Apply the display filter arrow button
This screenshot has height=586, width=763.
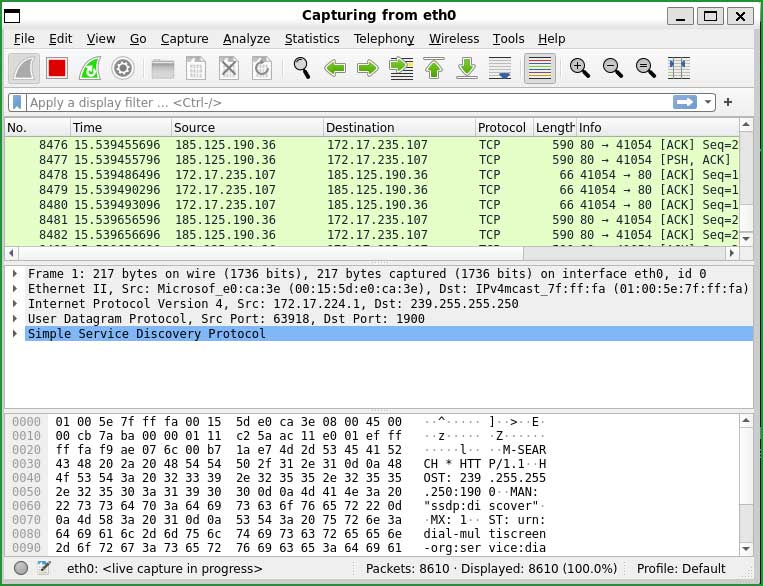click(685, 102)
